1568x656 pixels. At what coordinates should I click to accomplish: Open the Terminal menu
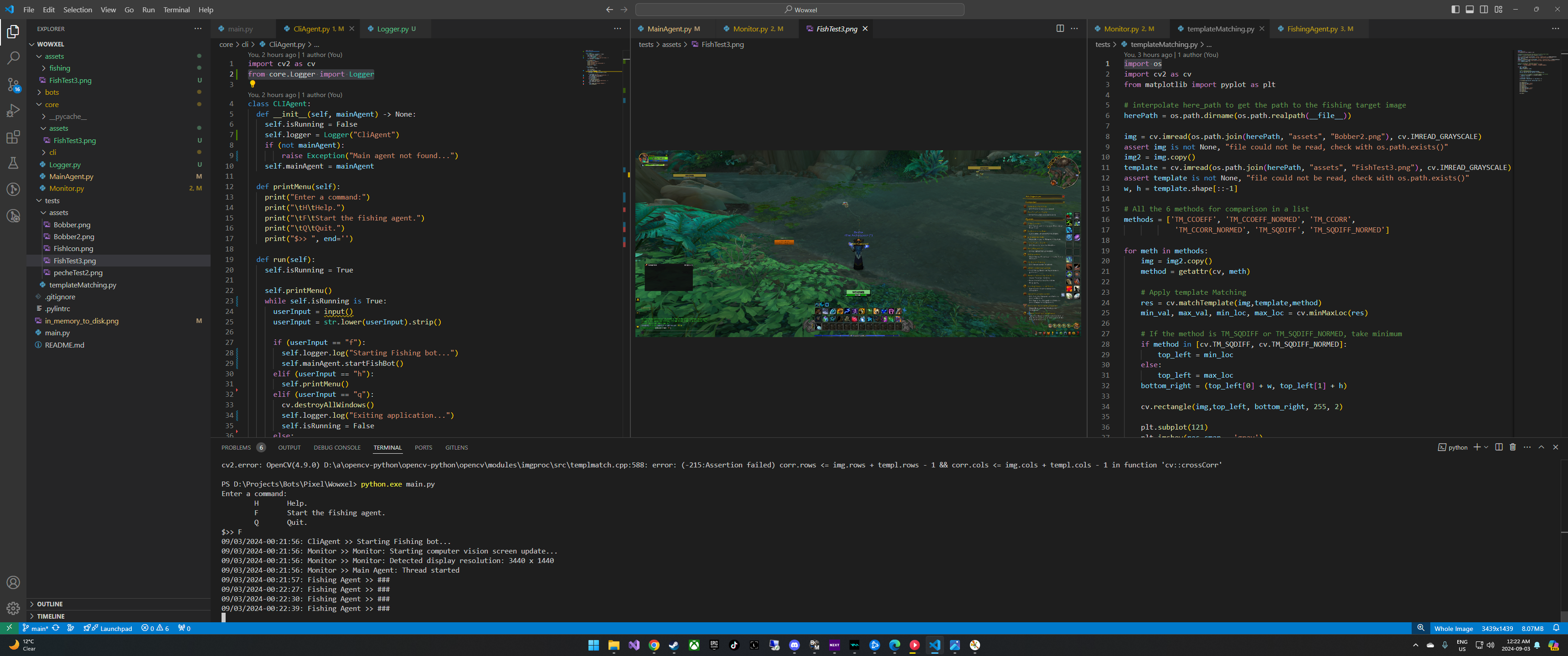tap(176, 10)
